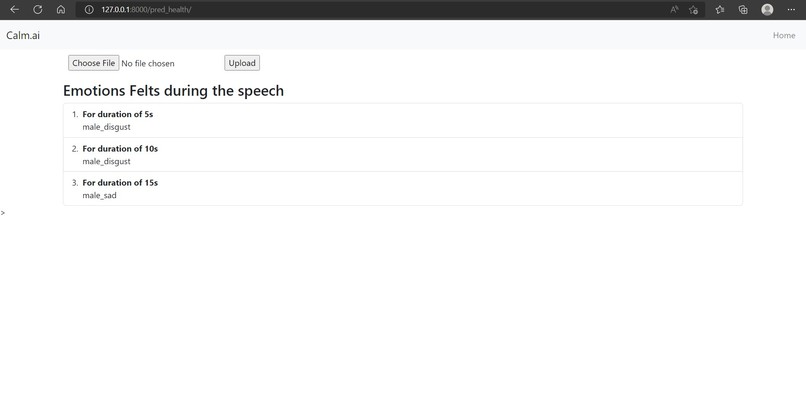This screenshot has width=806, height=414.
Task: Reload the page with the refresh icon
Action: (x=38, y=9)
